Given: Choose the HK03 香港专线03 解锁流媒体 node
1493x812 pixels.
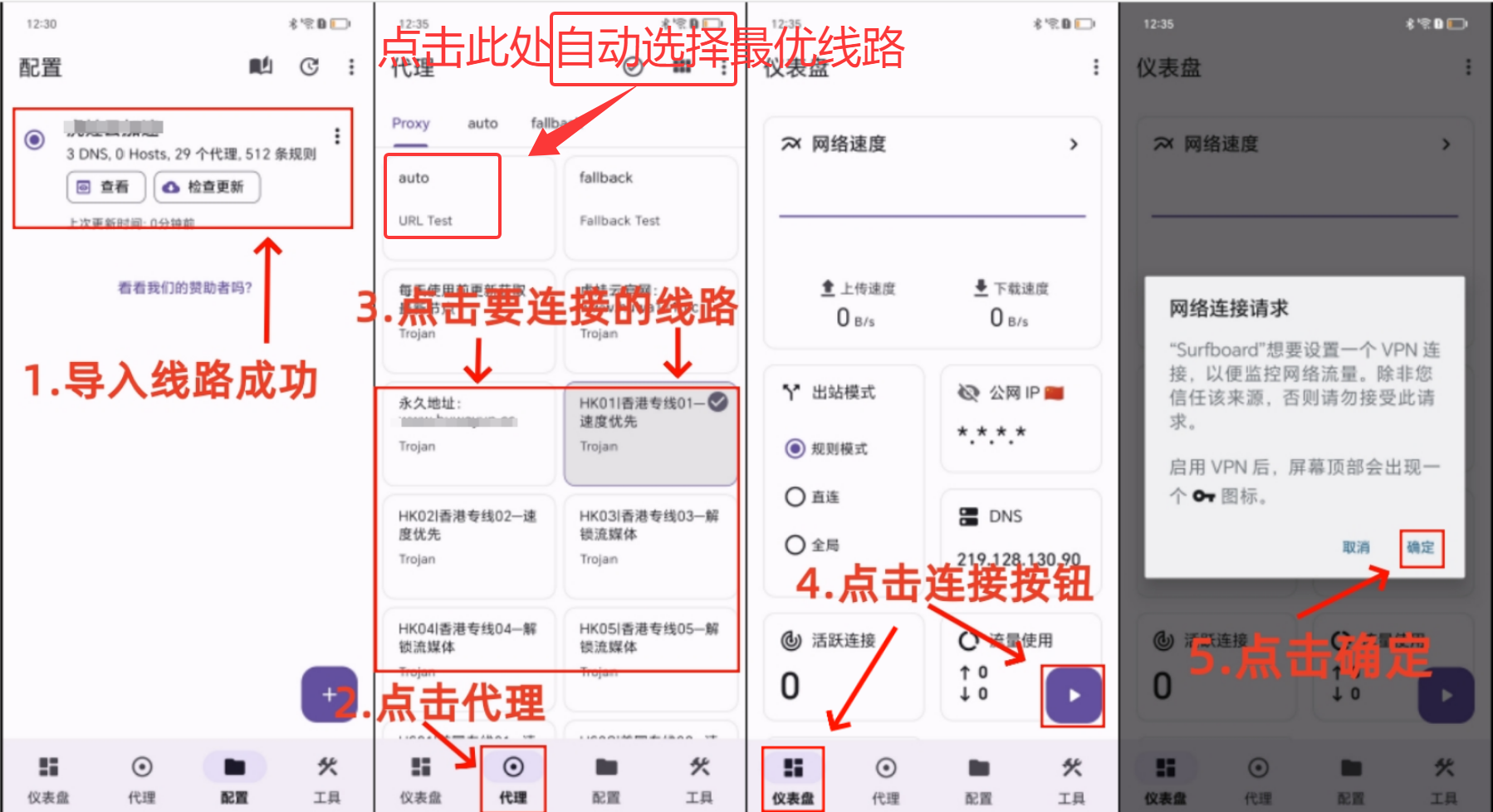Looking at the screenshot, I should coord(651,546).
